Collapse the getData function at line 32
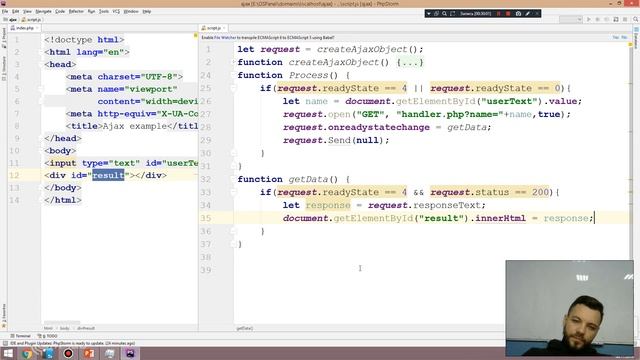 click(x=233, y=179)
